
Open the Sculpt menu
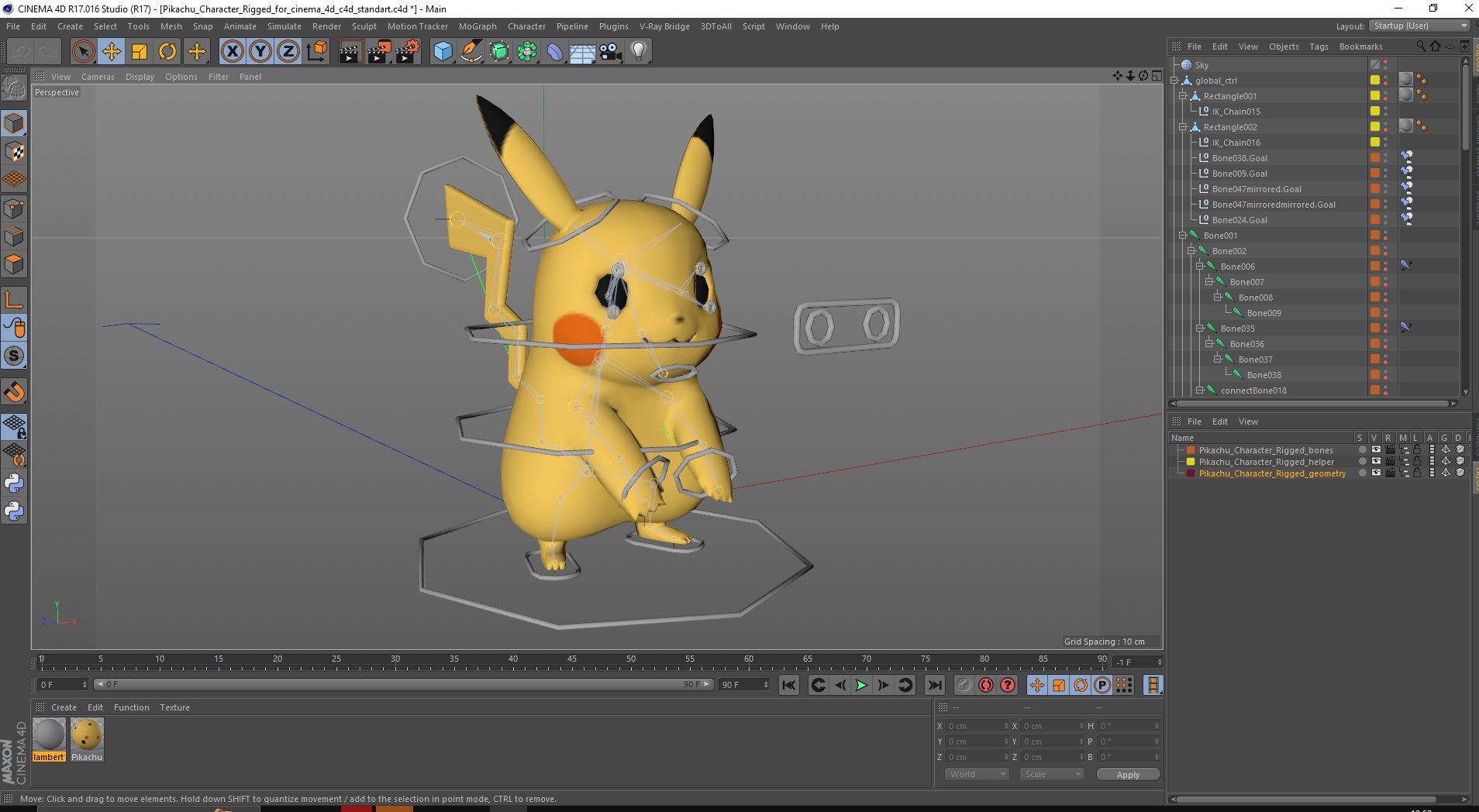pyautogui.click(x=364, y=26)
